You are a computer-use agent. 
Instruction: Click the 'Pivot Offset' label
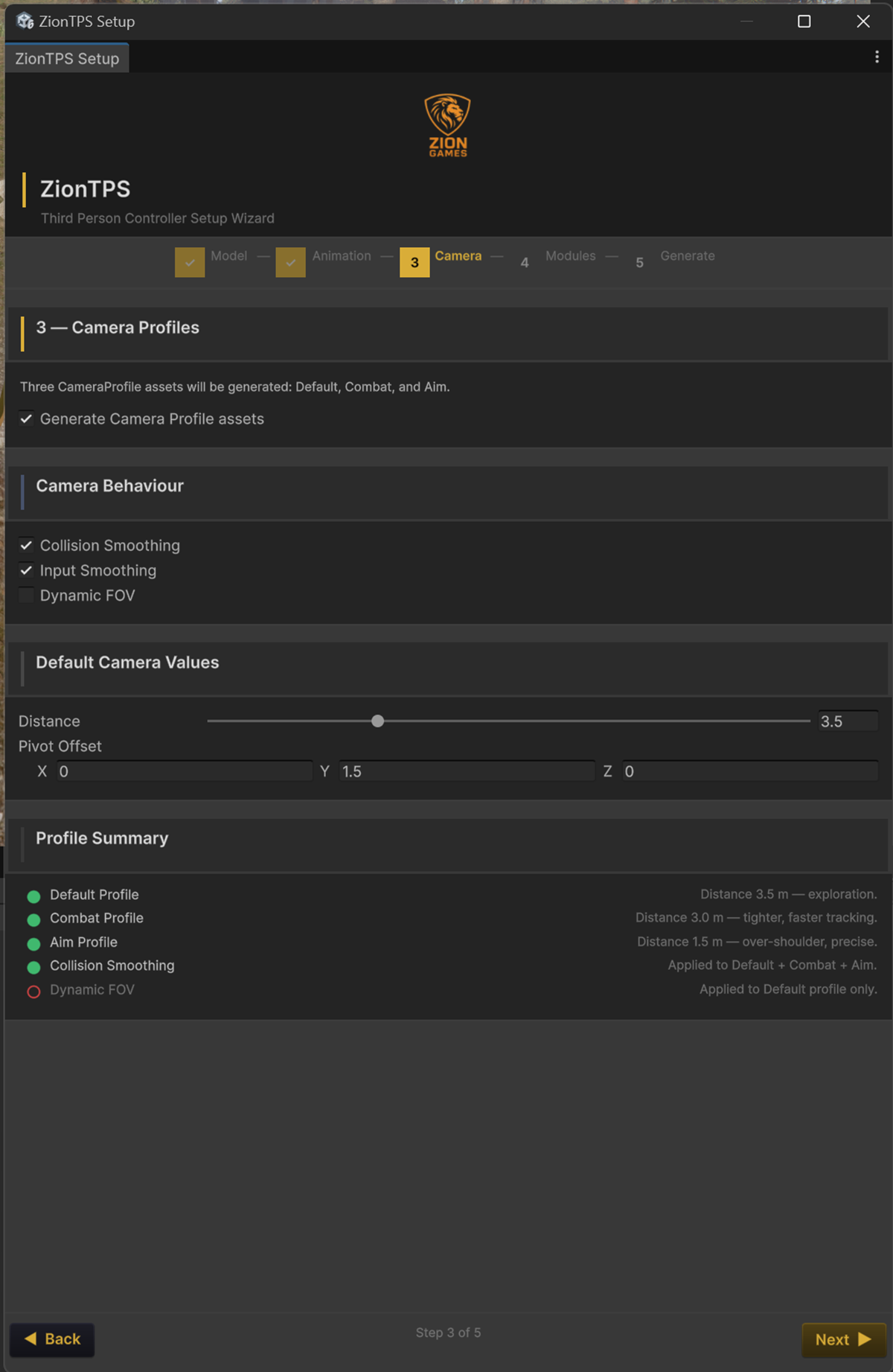pos(60,746)
